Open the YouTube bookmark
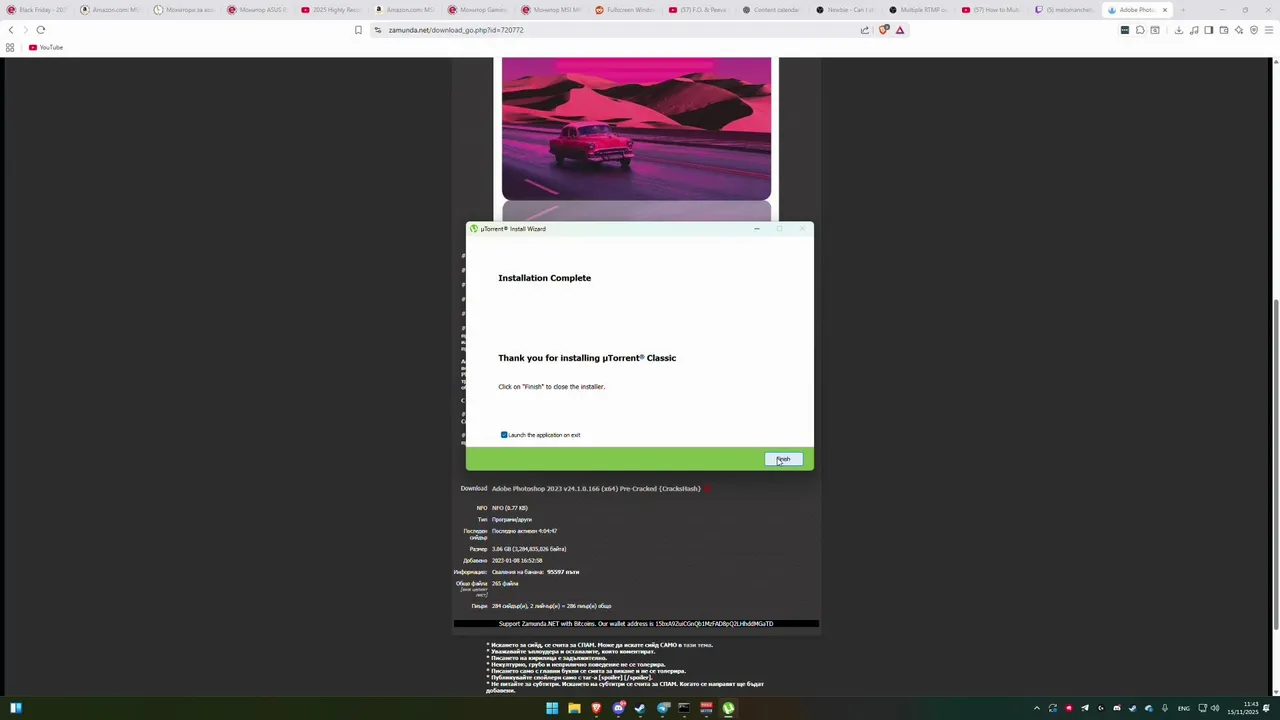Screen dimensions: 1280x720 (46, 47)
